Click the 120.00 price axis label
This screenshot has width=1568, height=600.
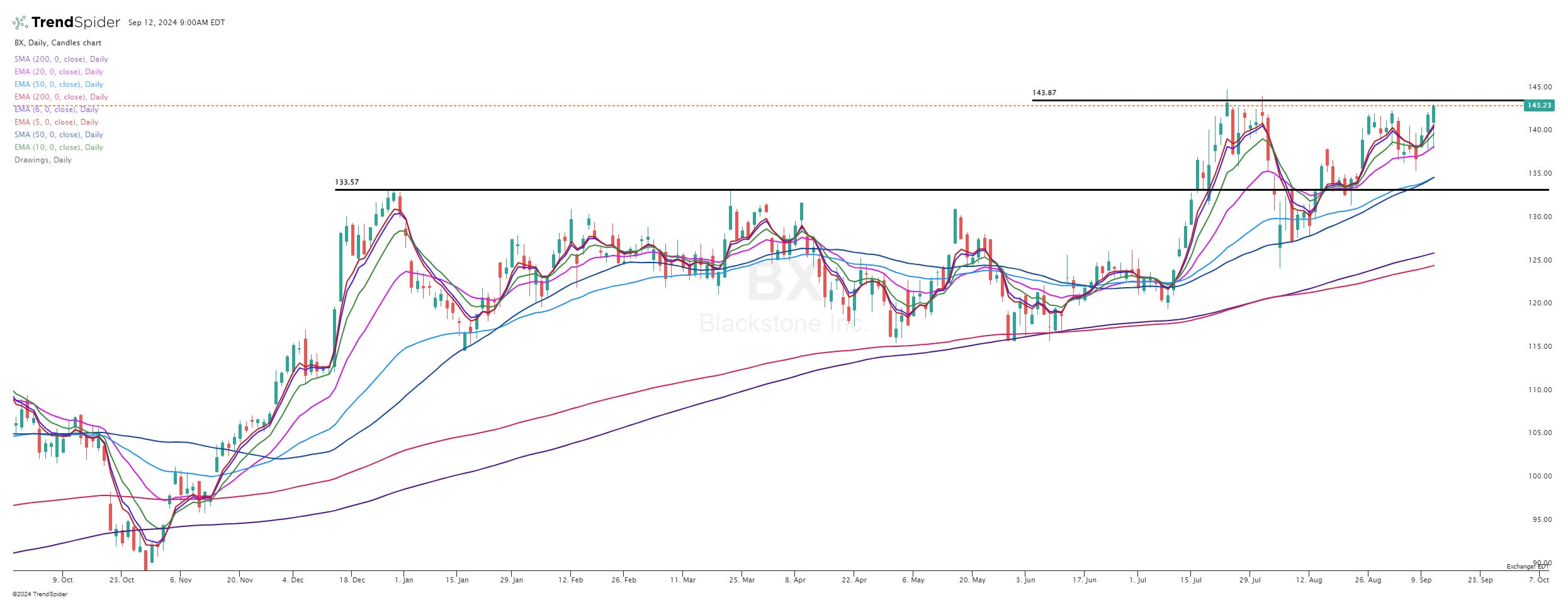(1540, 303)
